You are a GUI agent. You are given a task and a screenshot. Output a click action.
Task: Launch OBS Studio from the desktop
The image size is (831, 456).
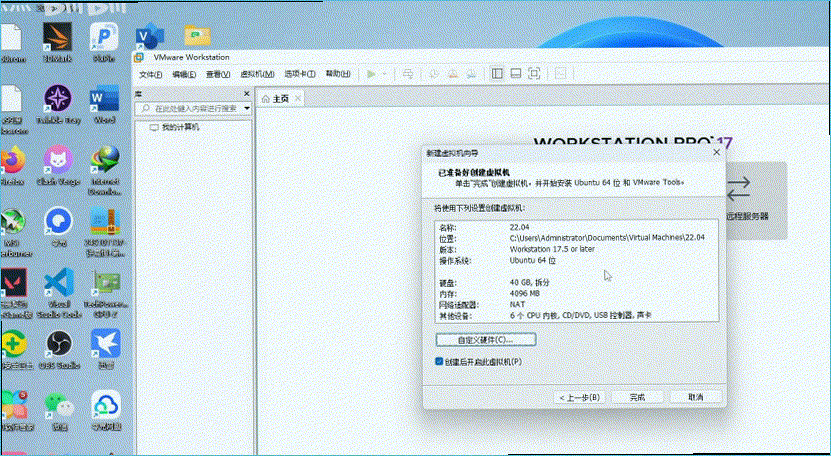tap(59, 344)
